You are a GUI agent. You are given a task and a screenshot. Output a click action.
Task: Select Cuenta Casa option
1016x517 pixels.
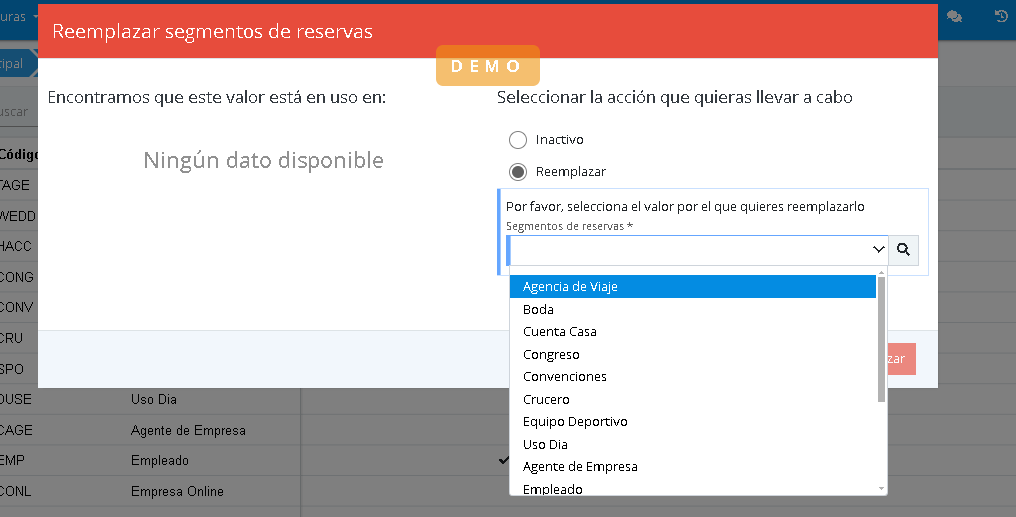[559, 332]
